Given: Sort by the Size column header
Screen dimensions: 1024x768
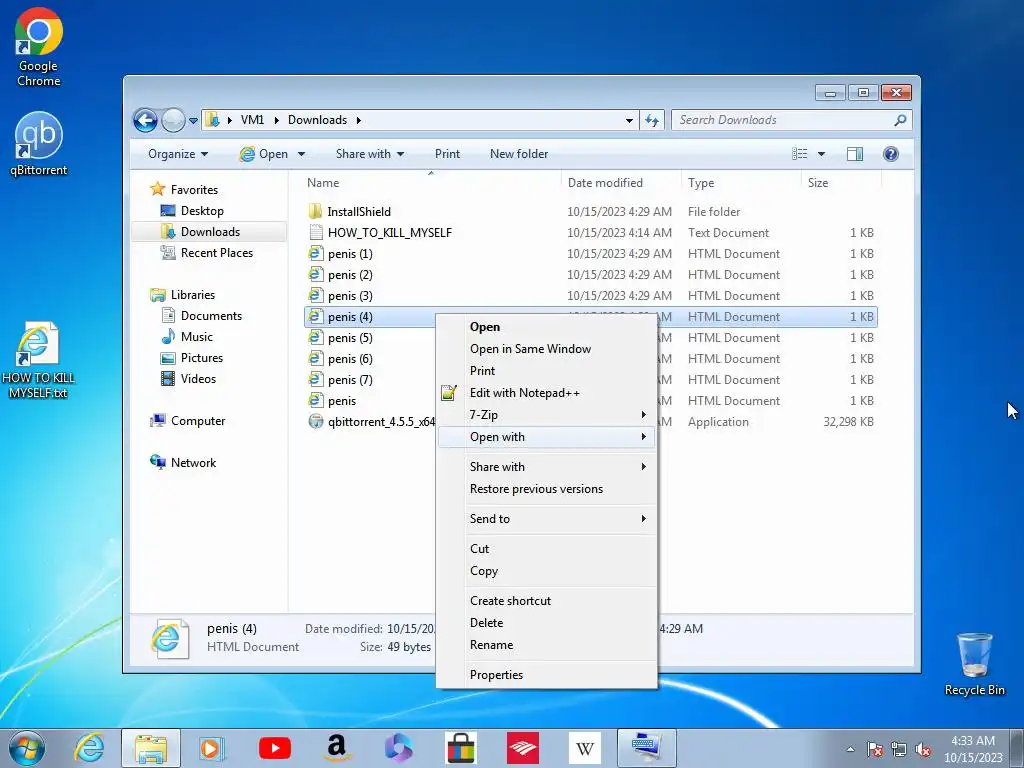Looking at the screenshot, I should tap(841, 183).
